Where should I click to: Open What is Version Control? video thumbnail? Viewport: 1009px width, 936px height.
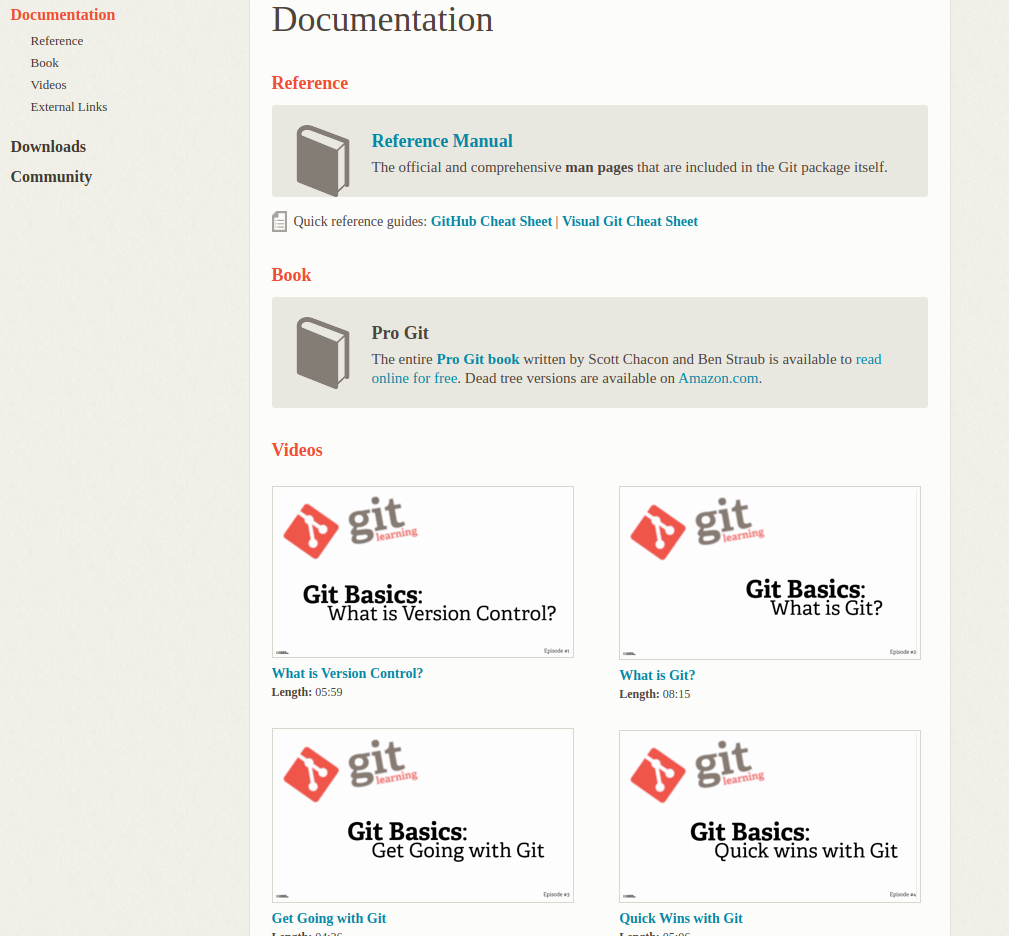423,572
